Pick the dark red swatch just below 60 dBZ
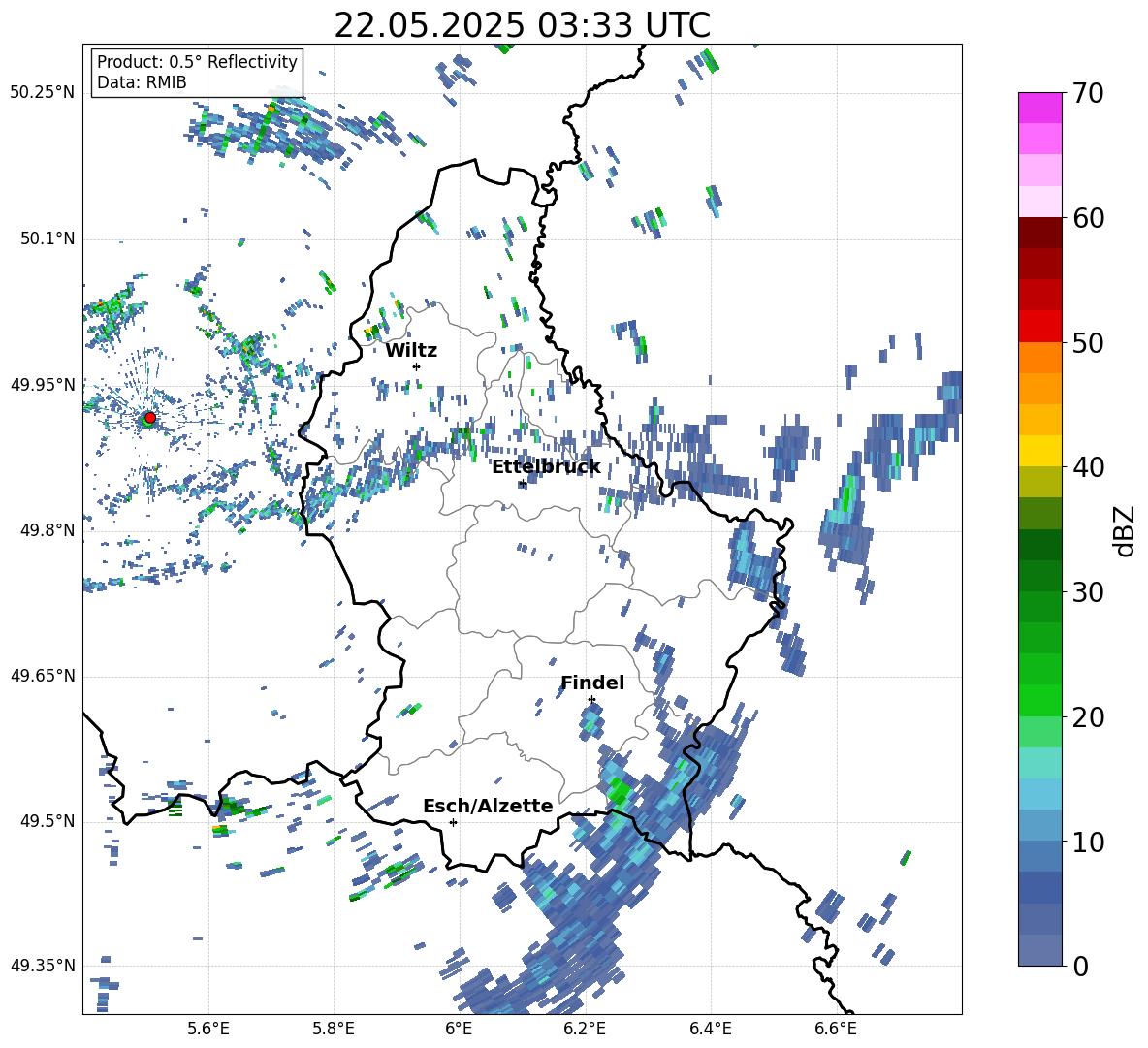 point(1039,233)
